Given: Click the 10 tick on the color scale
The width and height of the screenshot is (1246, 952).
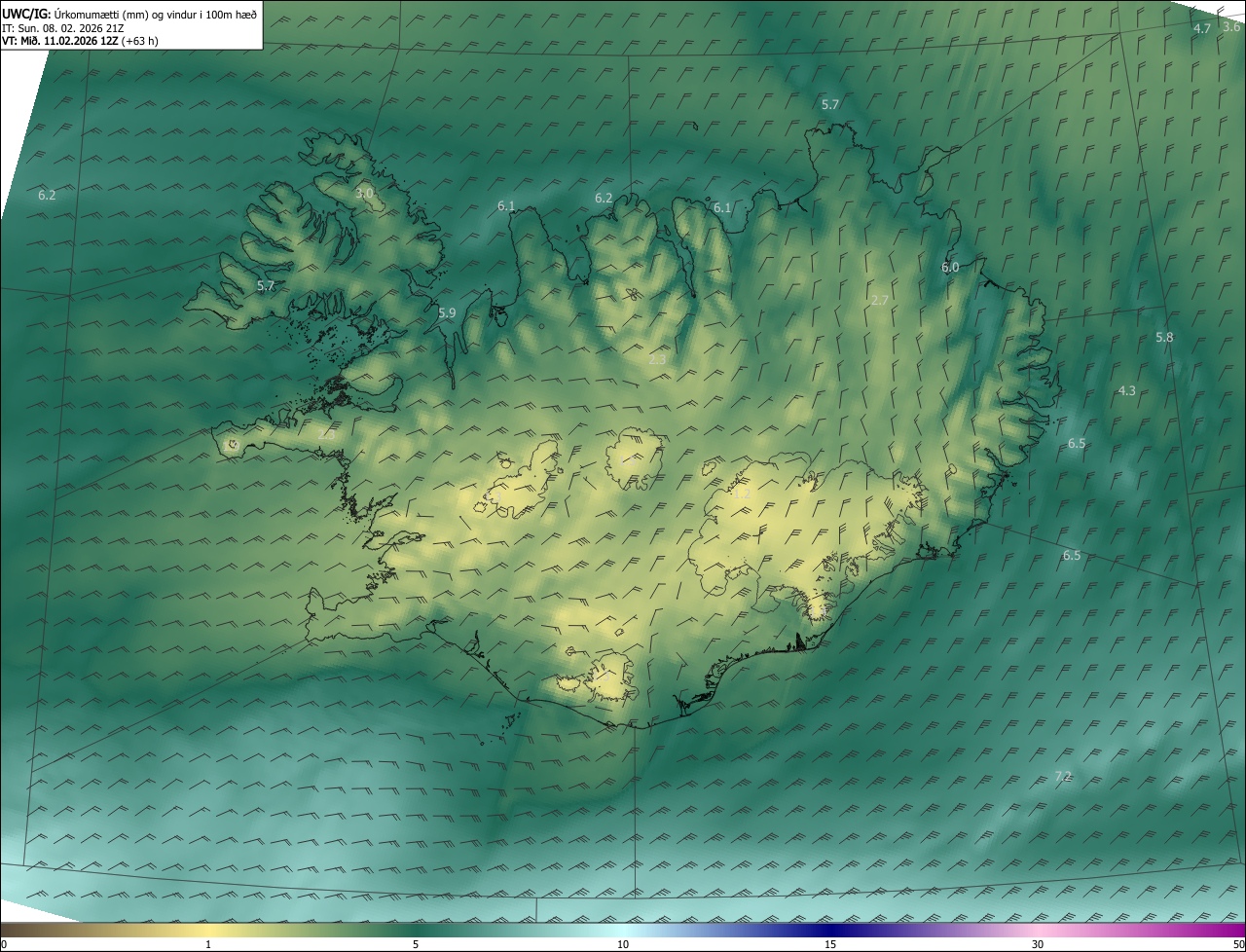Looking at the screenshot, I should (x=623, y=944).
